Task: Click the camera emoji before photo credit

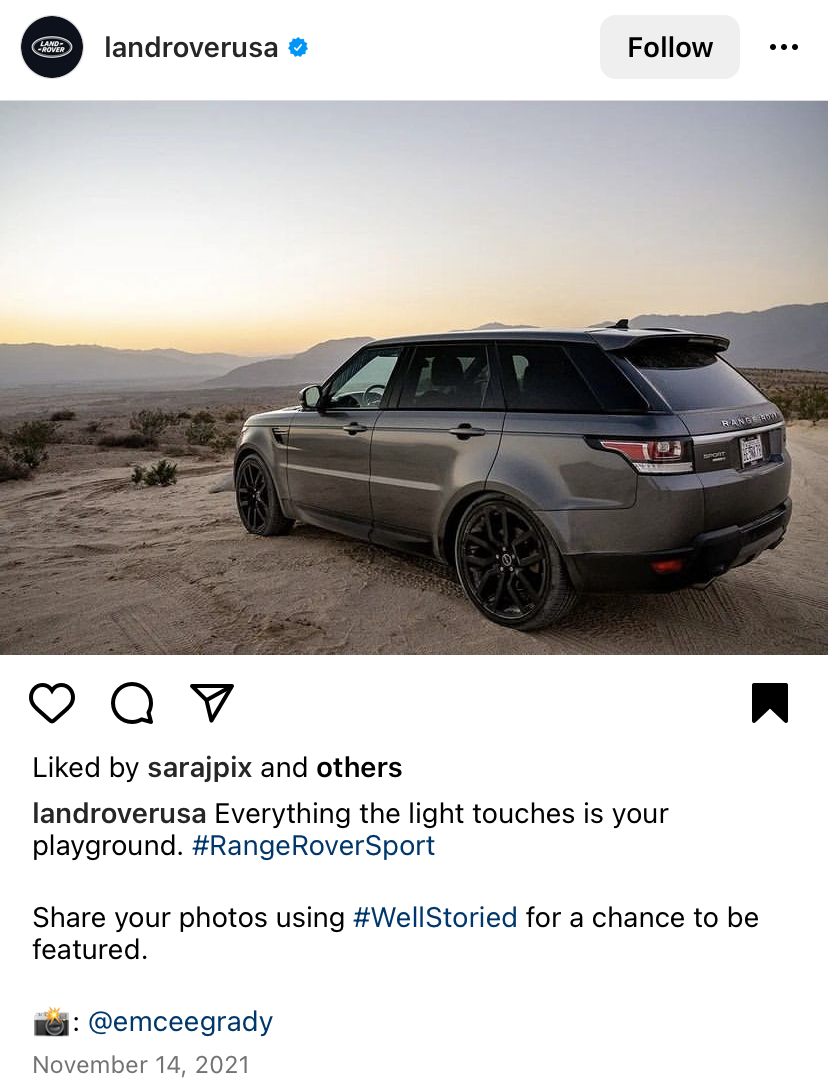Action: coord(51,1022)
